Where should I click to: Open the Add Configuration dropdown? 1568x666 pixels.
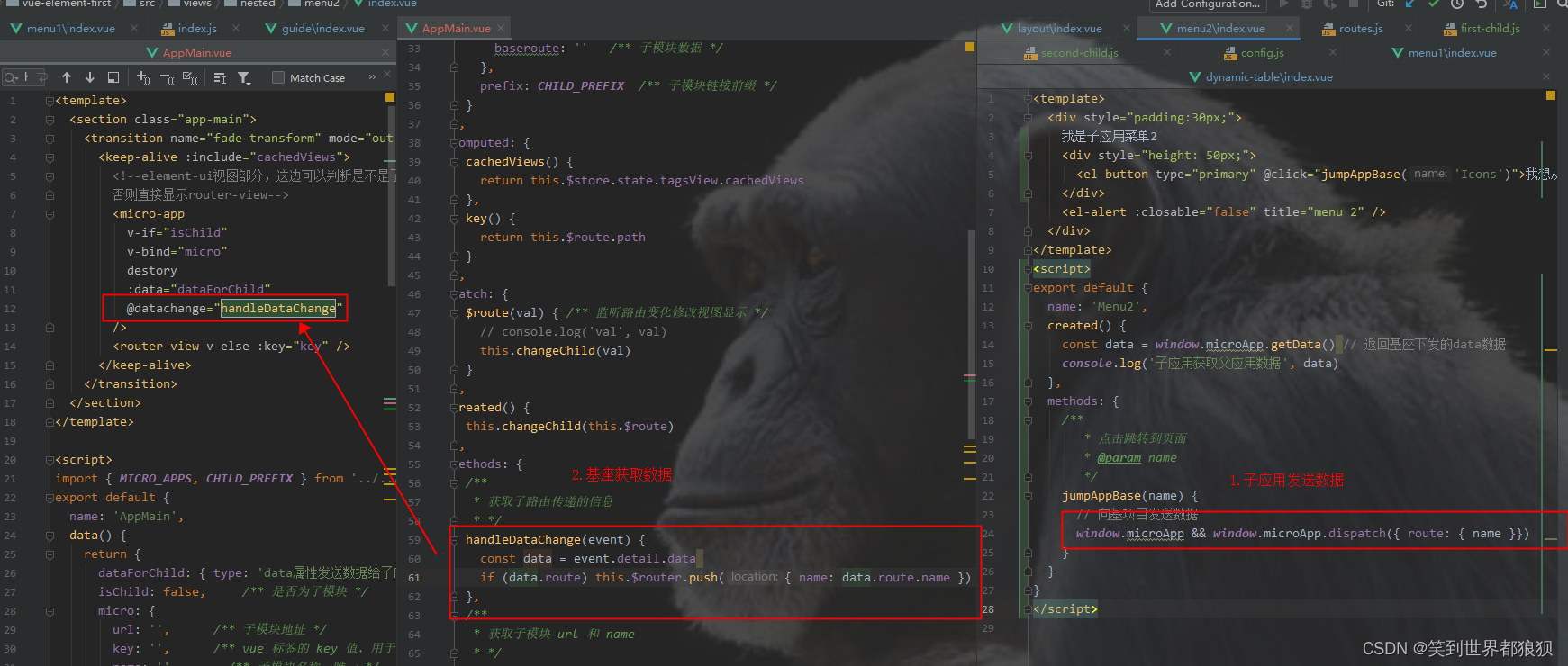point(1208,4)
